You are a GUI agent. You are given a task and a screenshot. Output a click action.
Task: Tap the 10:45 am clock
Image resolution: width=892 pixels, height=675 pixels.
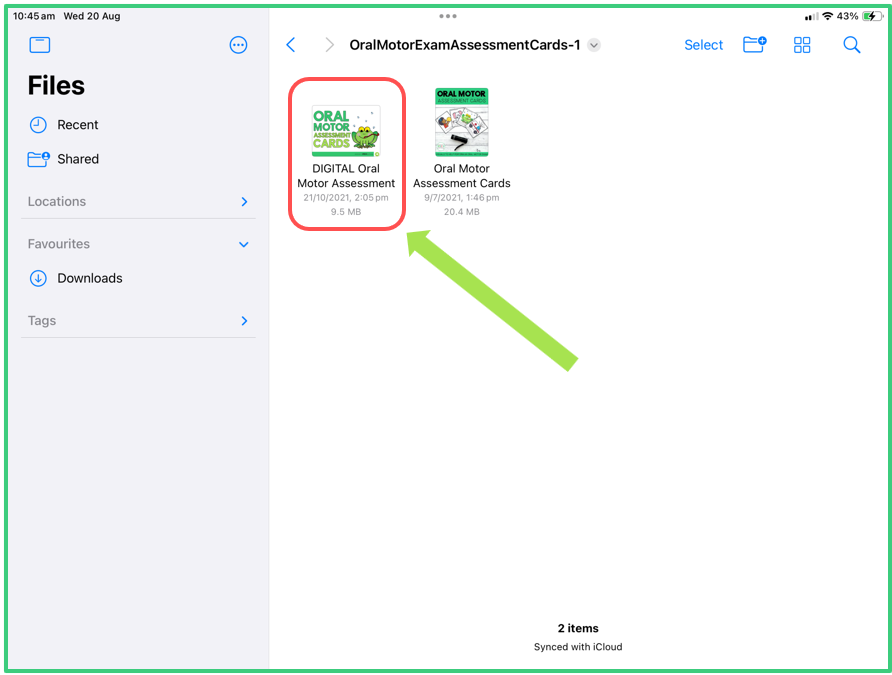34,16
